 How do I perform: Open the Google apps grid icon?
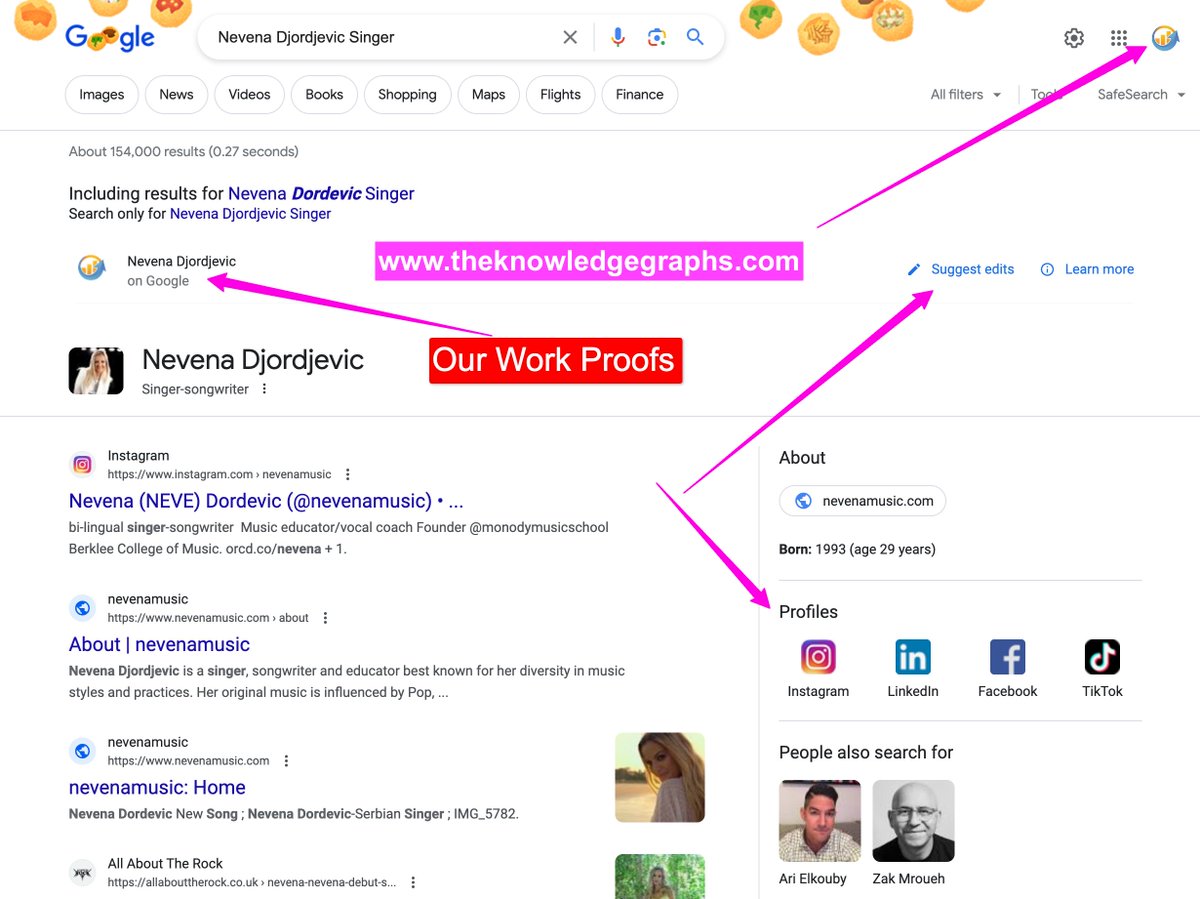[1119, 38]
